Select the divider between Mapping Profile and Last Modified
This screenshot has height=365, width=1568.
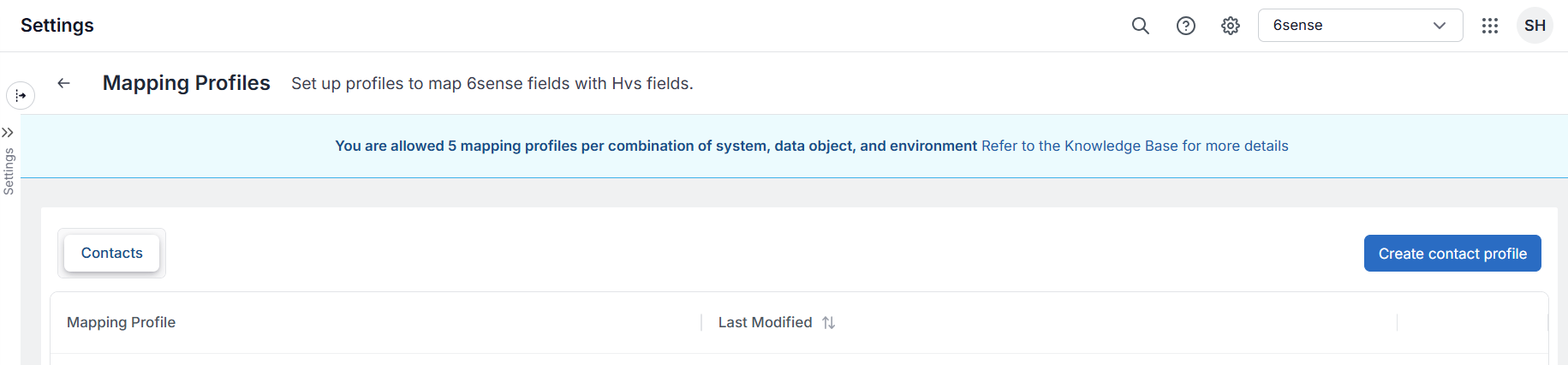point(701,322)
